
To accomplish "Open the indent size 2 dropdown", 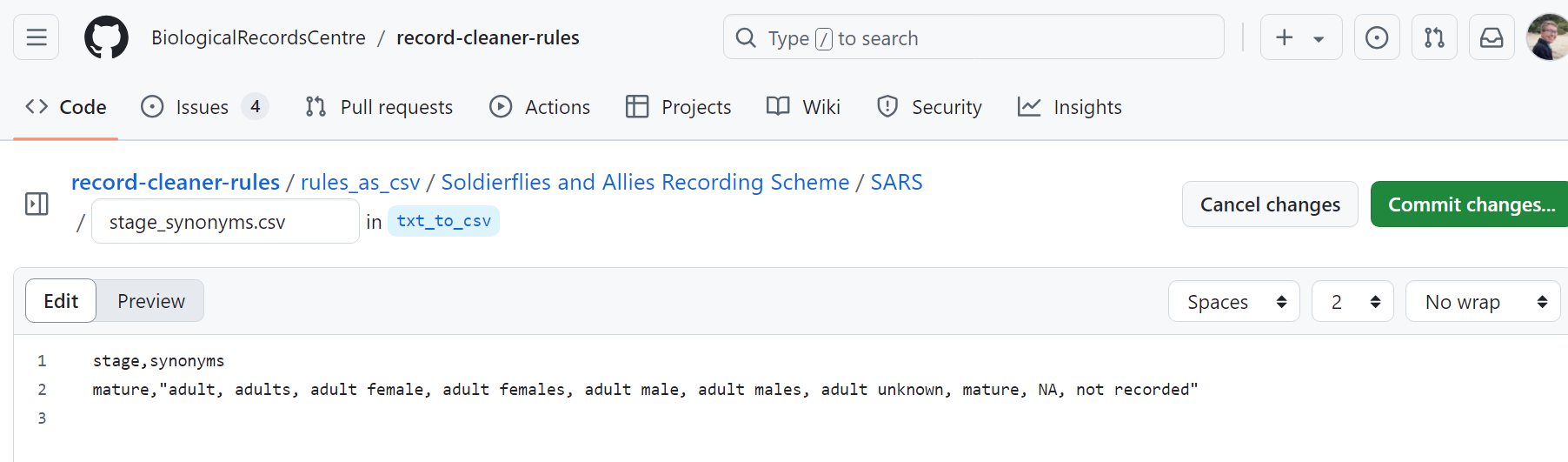I will (1352, 302).
